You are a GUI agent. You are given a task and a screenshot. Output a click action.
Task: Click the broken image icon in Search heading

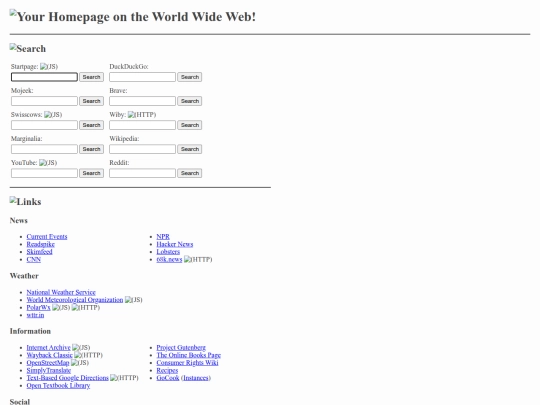(x=13, y=47)
